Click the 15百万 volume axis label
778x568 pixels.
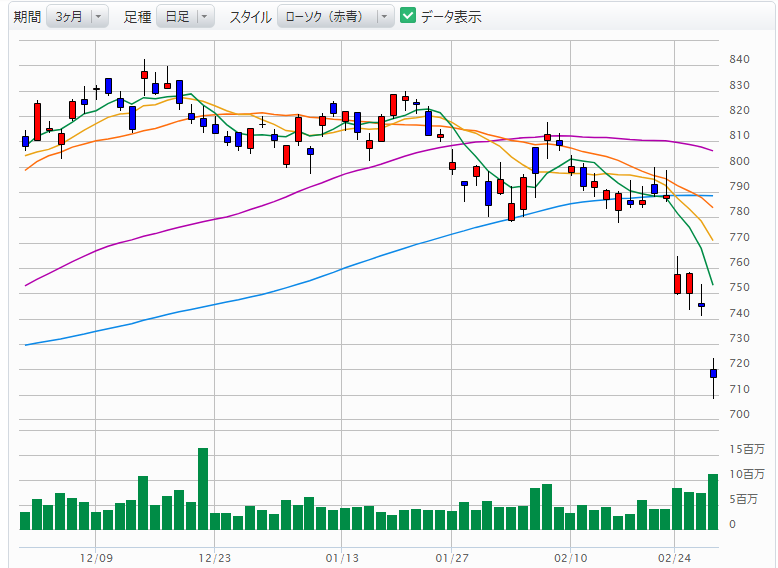[747, 449]
